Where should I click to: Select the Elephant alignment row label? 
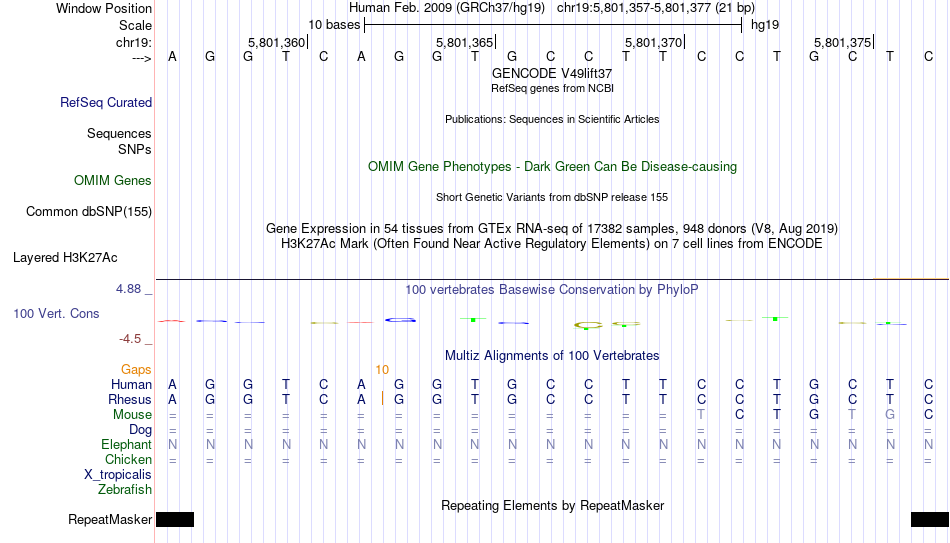click(x=126, y=445)
